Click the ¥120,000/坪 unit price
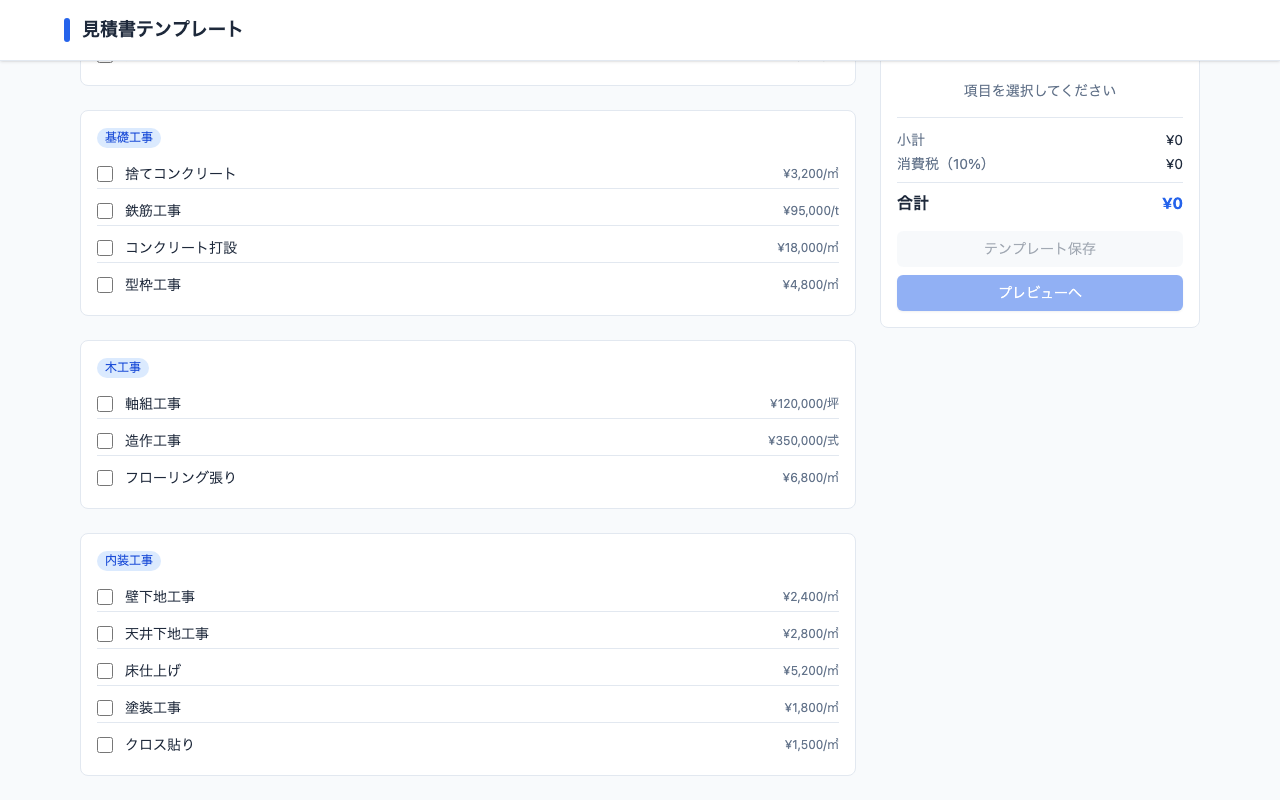Viewport: 1280px width, 800px height. pos(804,404)
